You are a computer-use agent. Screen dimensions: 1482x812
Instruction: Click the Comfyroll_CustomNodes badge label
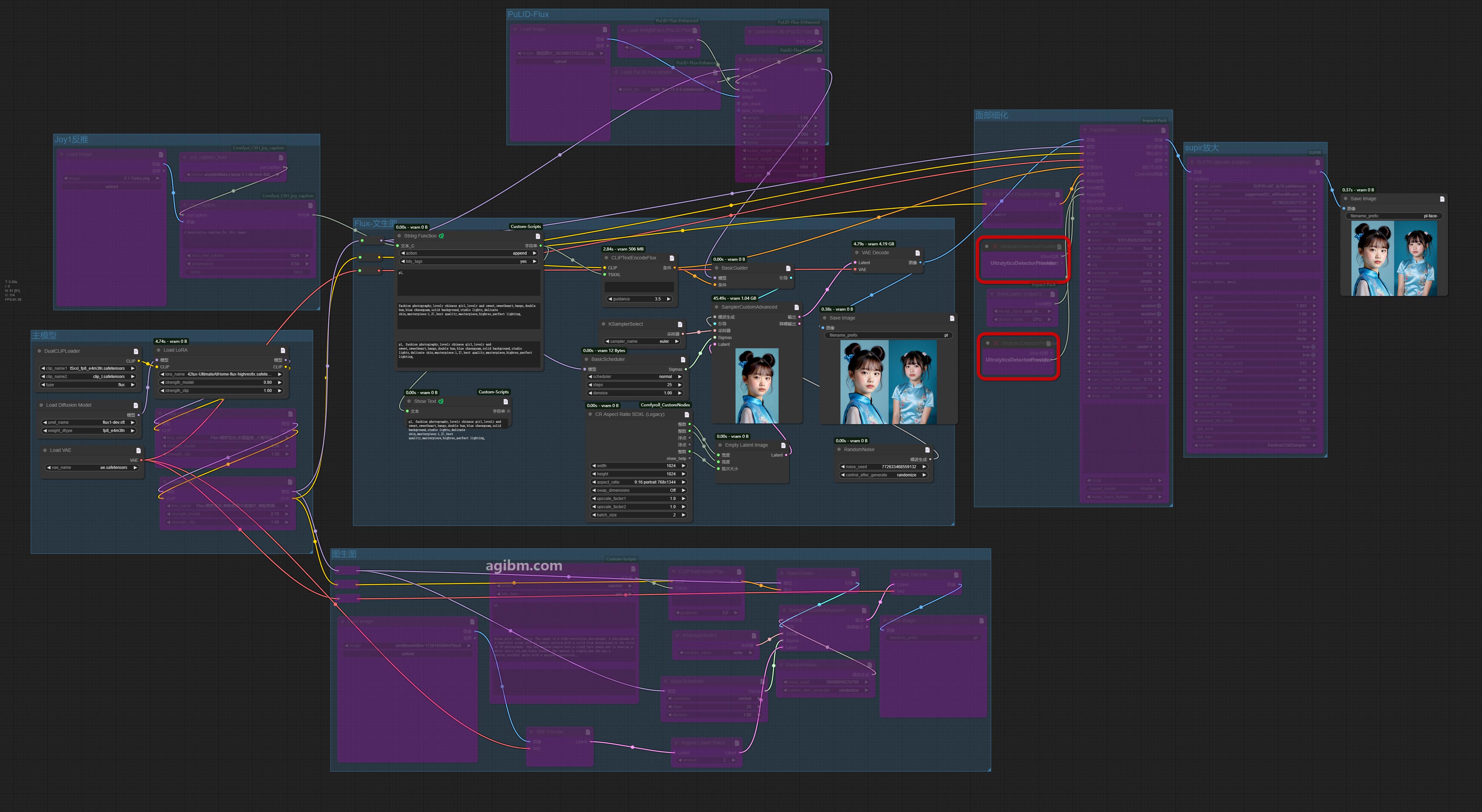(665, 405)
